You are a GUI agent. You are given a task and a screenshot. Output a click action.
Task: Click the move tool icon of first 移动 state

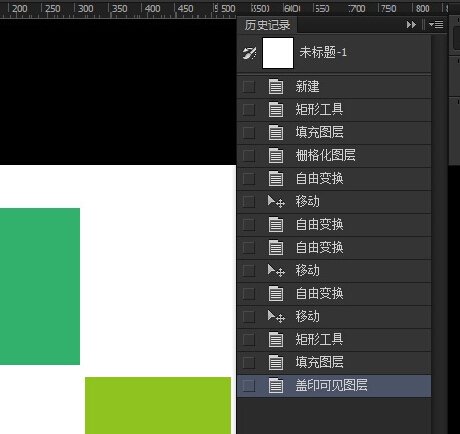276,201
